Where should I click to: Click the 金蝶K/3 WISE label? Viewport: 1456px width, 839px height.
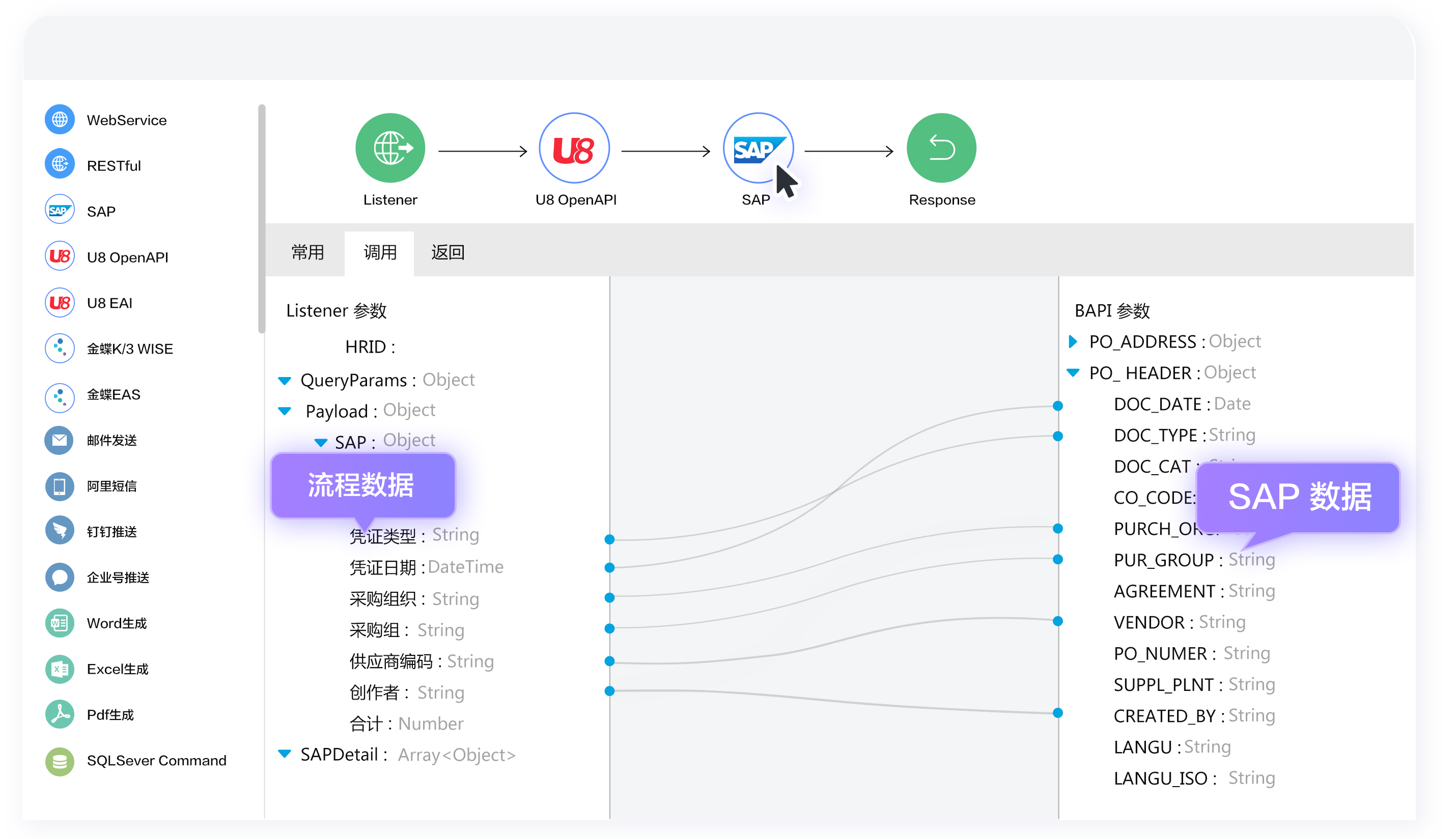click(130, 348)
